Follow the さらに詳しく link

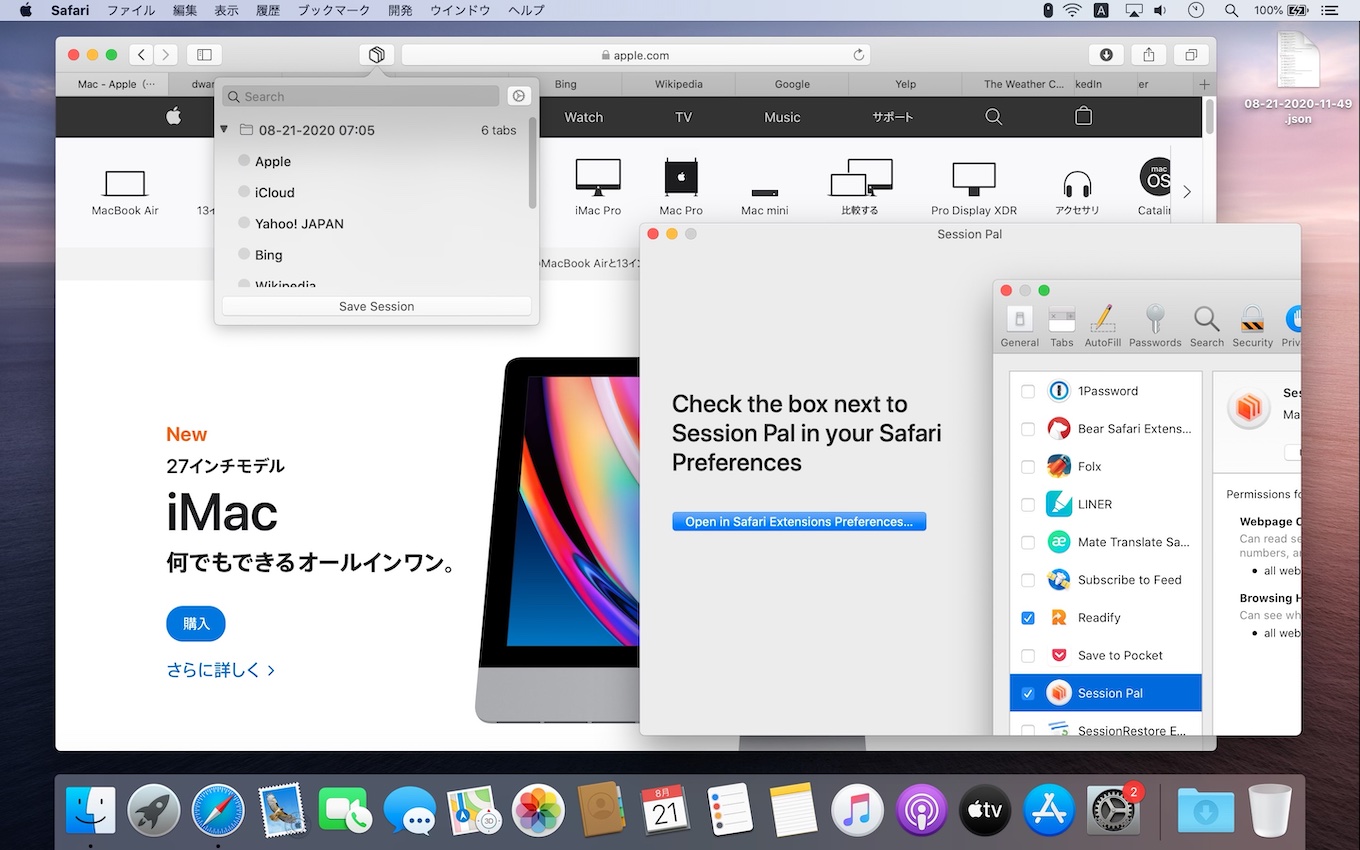tap(221, 670)
